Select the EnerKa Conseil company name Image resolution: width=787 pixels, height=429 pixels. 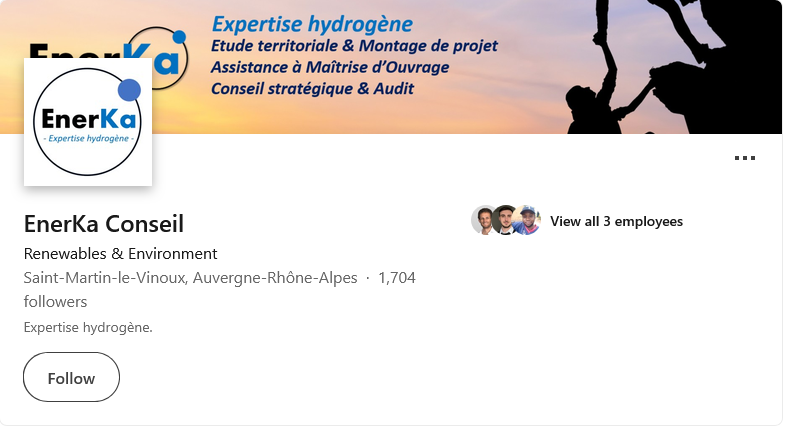point(104,224)
